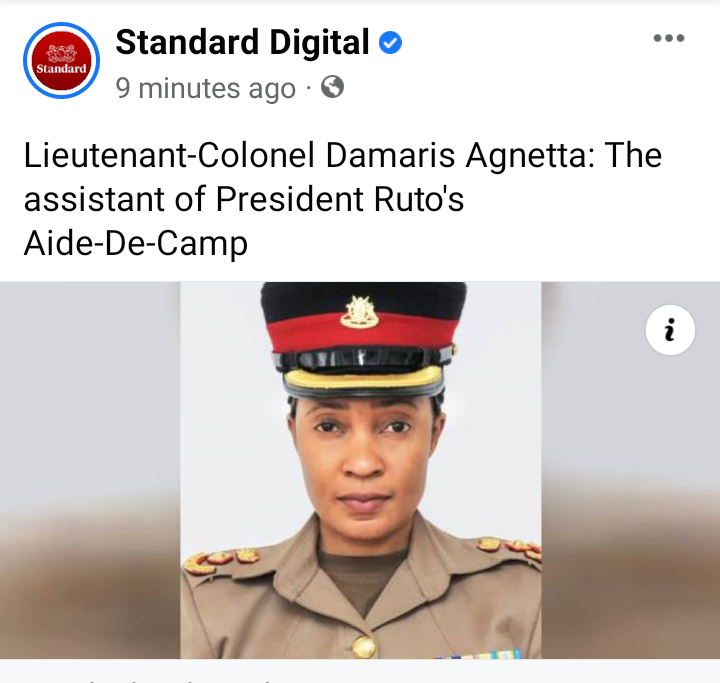
Task: Click the blurred left margin of the image
Action: tap(90, 470)
